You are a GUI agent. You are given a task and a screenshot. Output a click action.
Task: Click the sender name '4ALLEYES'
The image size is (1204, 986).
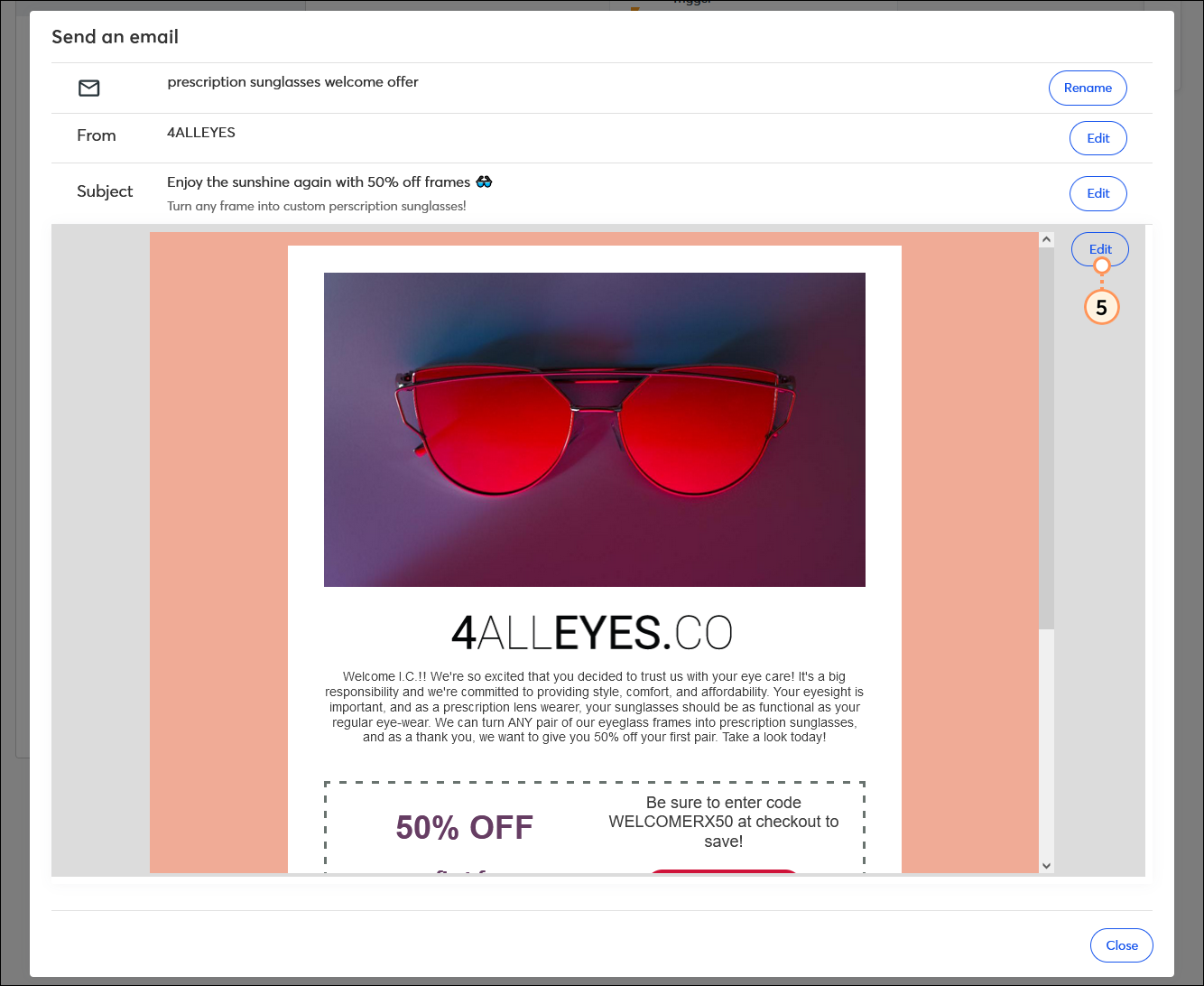201,133
